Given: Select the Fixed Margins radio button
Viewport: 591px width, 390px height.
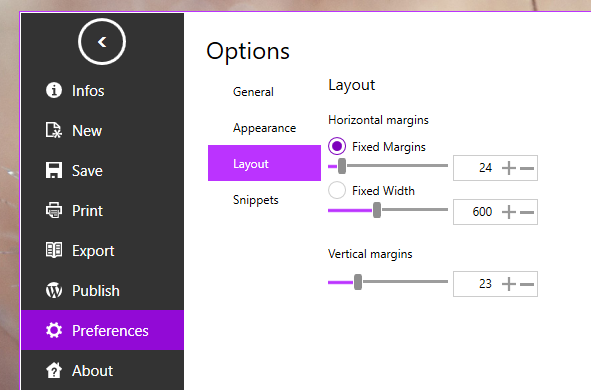Looking at the screenshot, I should click(x=337, y=146).
